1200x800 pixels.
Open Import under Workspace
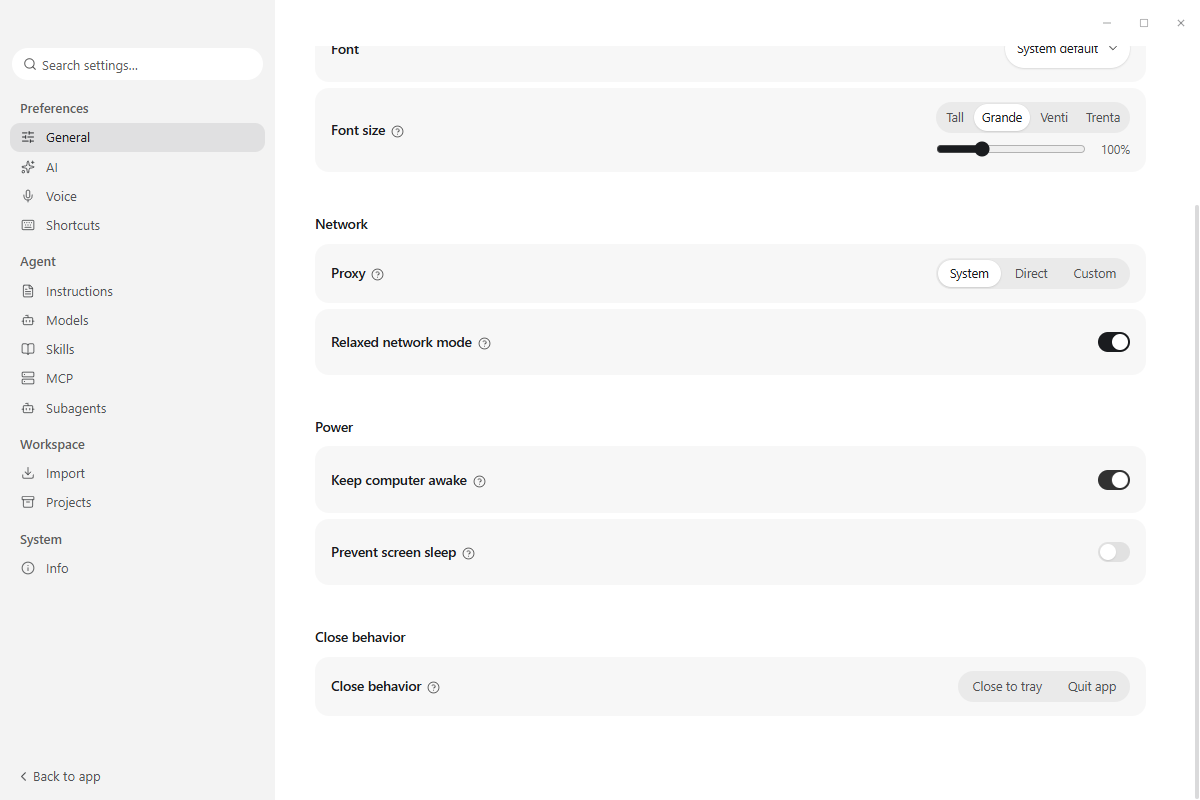[x=137, y=473]
